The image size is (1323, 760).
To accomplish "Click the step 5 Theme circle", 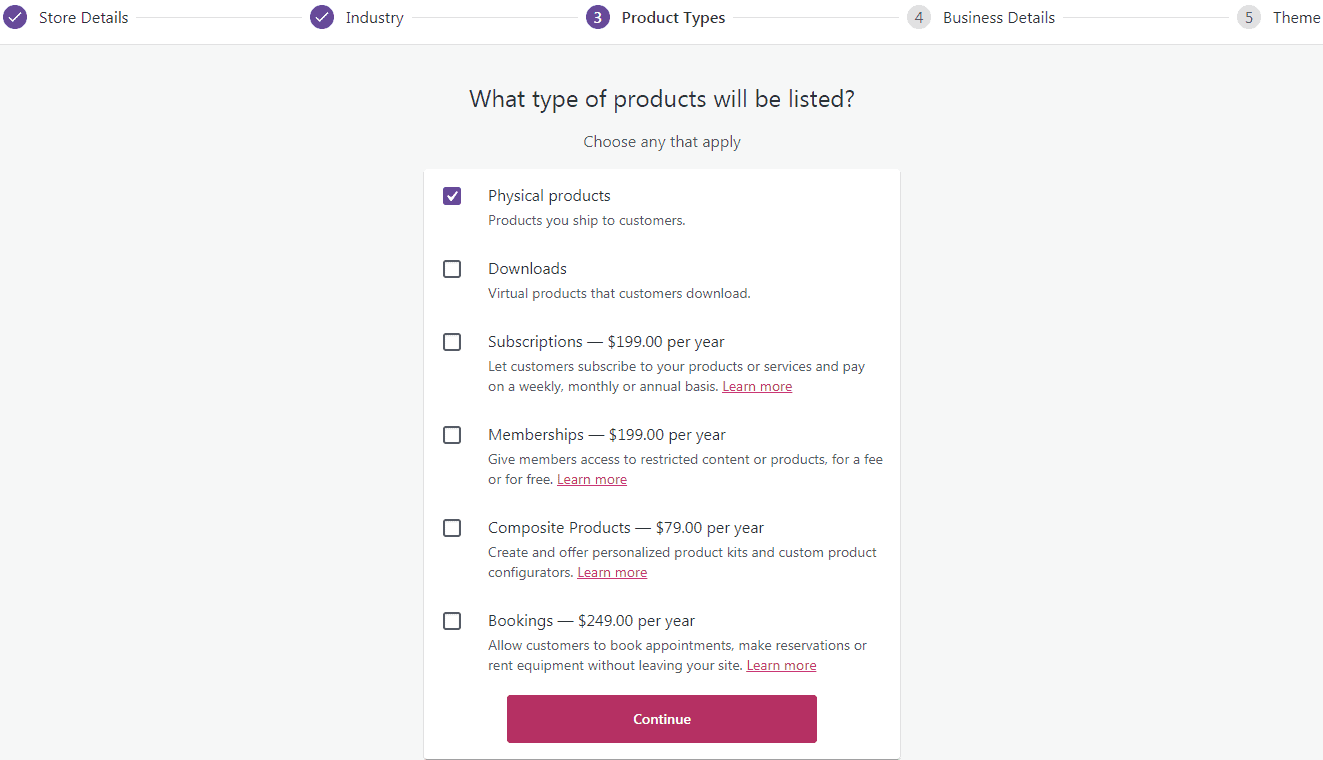I will (1249, 18).
